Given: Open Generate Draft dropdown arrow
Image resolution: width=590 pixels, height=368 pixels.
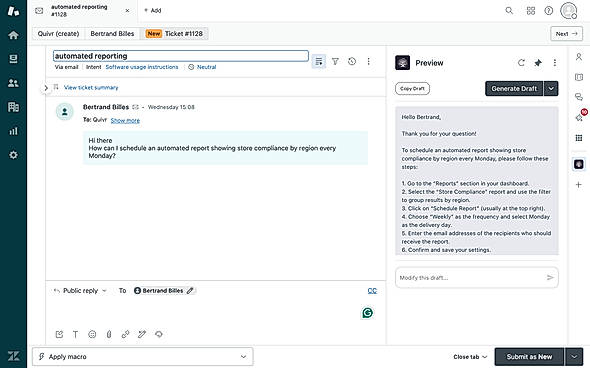Looking at the screenshot, I should pyautogui.click(x=551, y=88).
